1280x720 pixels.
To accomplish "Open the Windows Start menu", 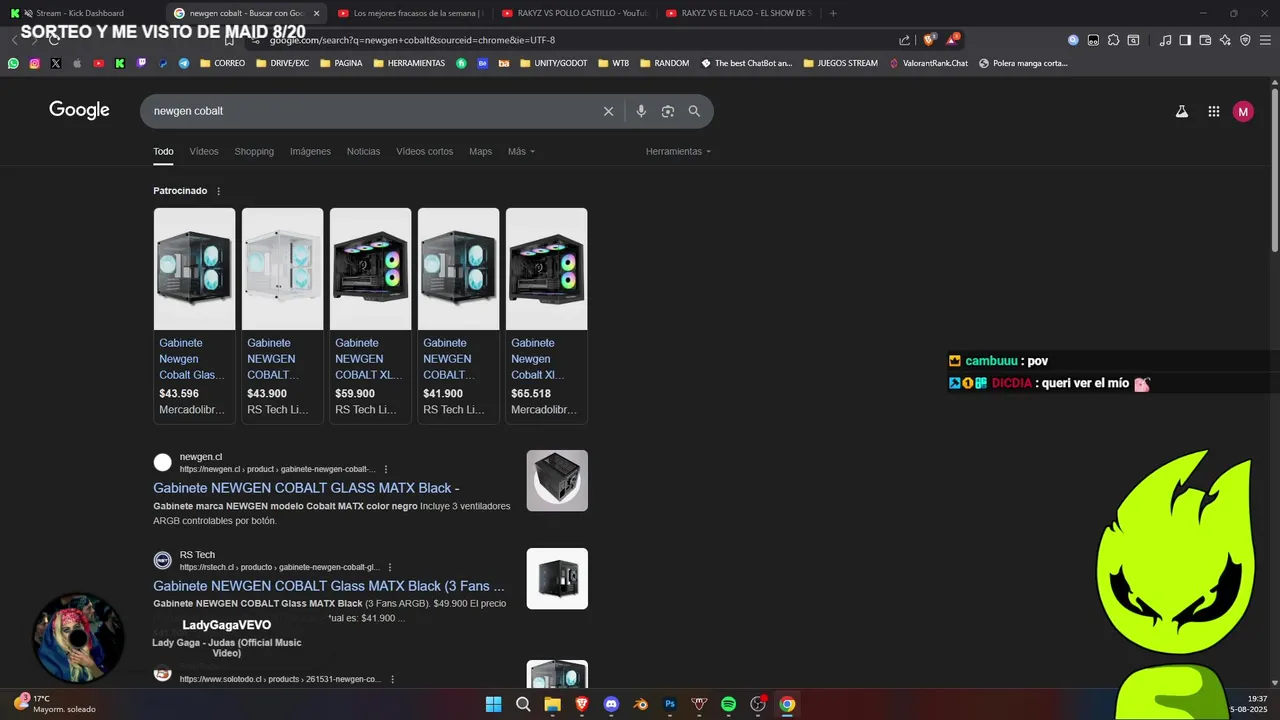I will (493, 704).
